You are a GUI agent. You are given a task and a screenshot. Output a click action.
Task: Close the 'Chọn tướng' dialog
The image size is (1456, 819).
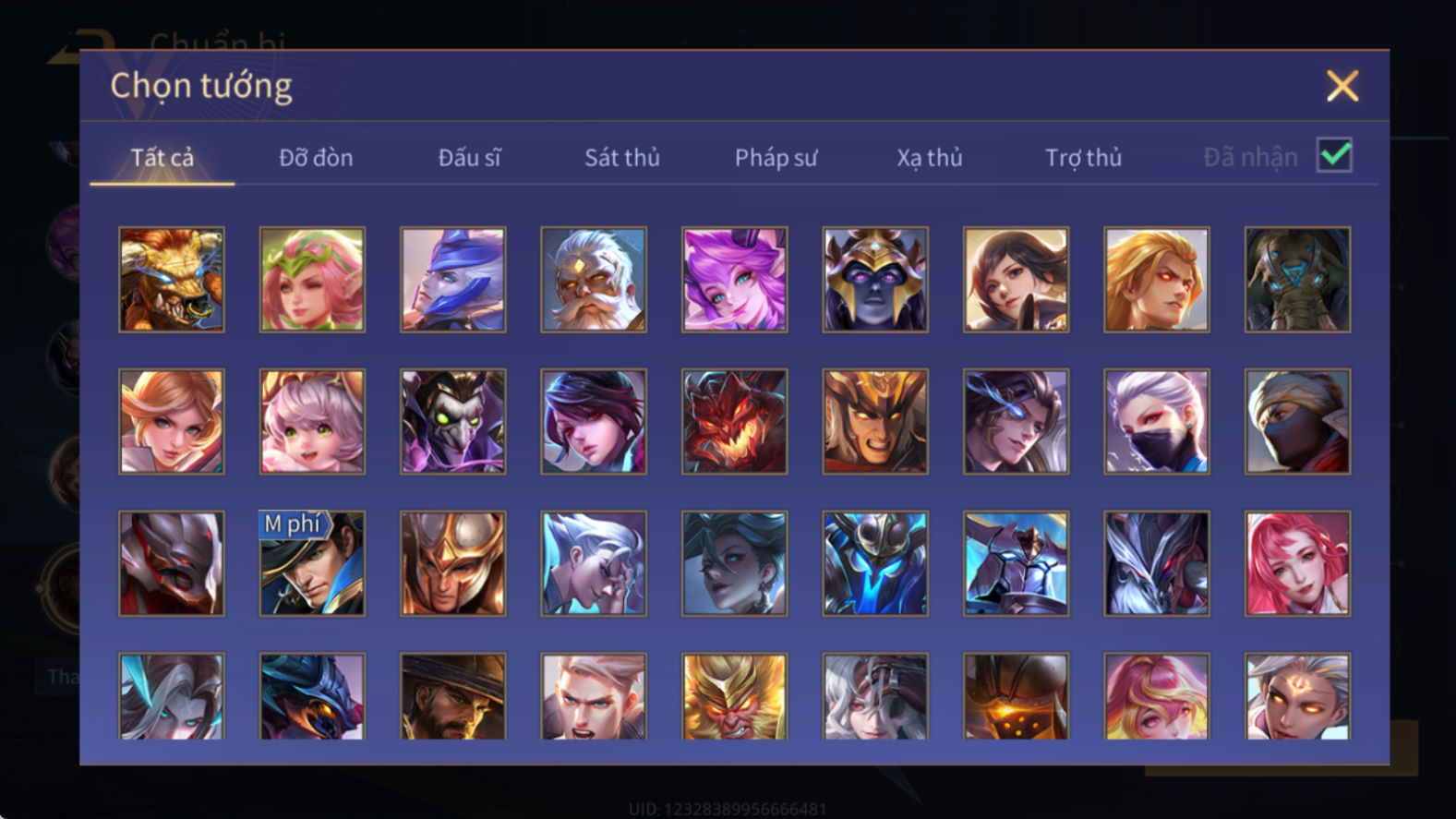(x=1342, y=86)
